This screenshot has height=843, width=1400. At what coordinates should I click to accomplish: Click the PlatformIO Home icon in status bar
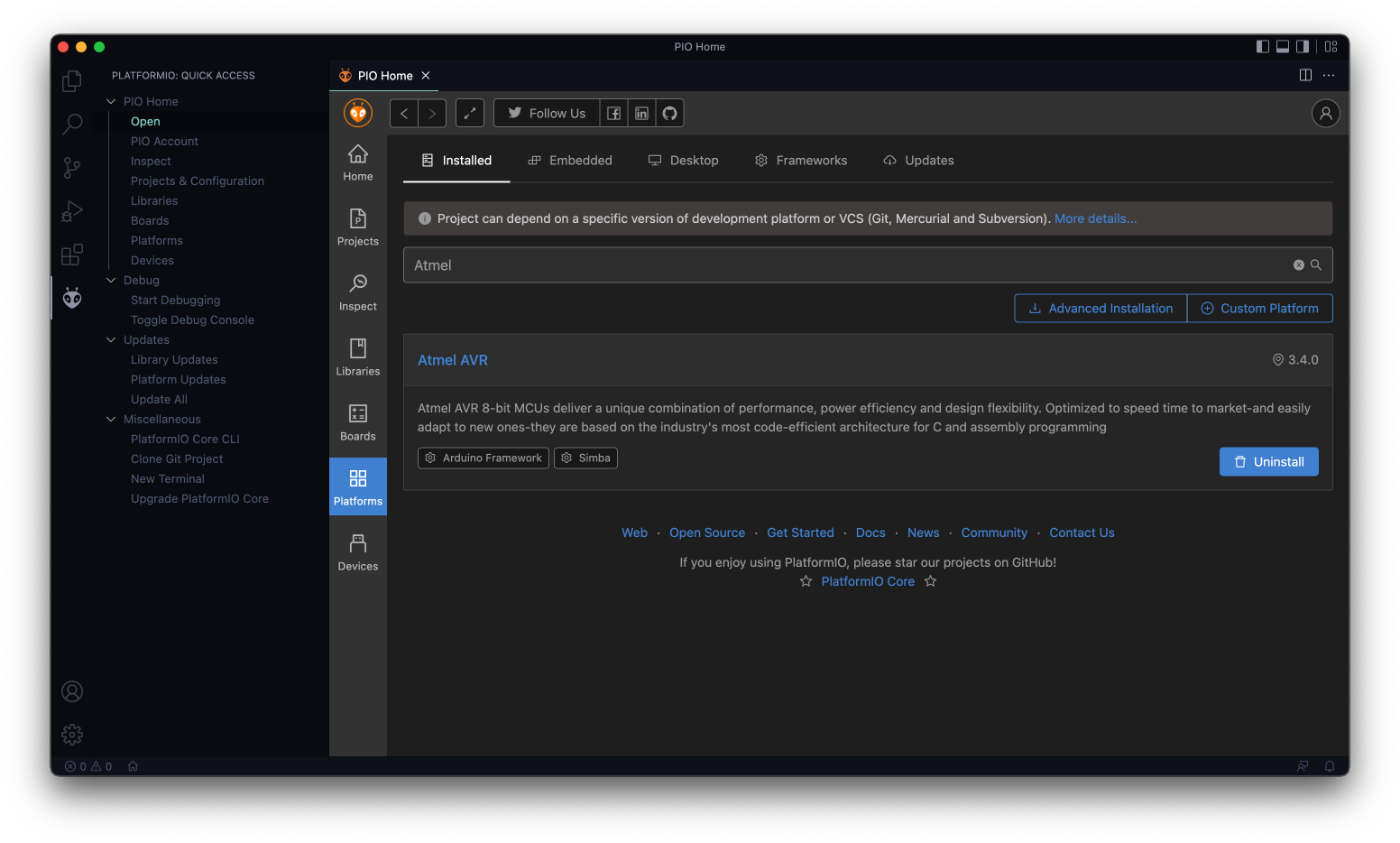tap(133, 766)
